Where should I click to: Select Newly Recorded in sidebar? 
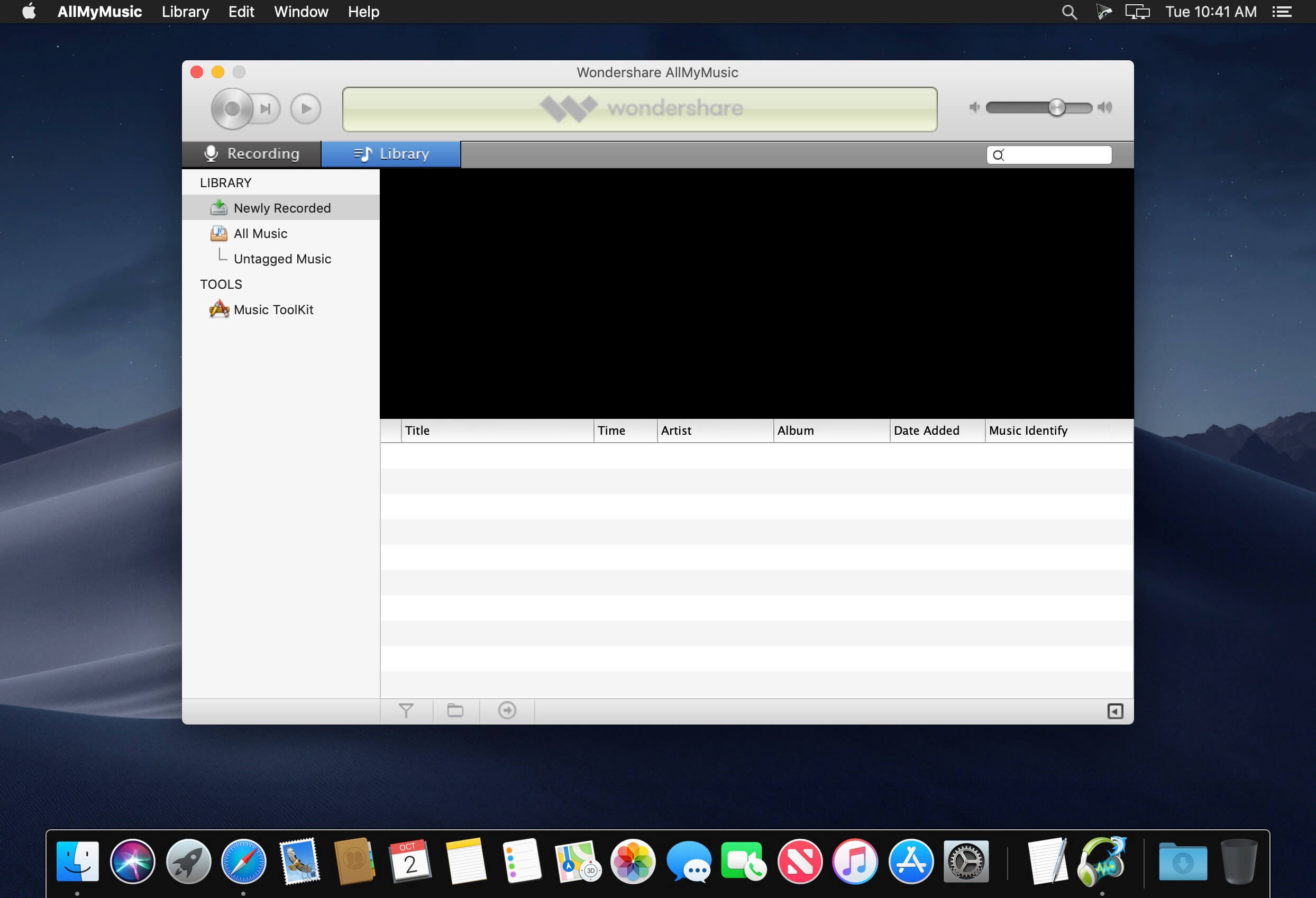pos(281,208)
